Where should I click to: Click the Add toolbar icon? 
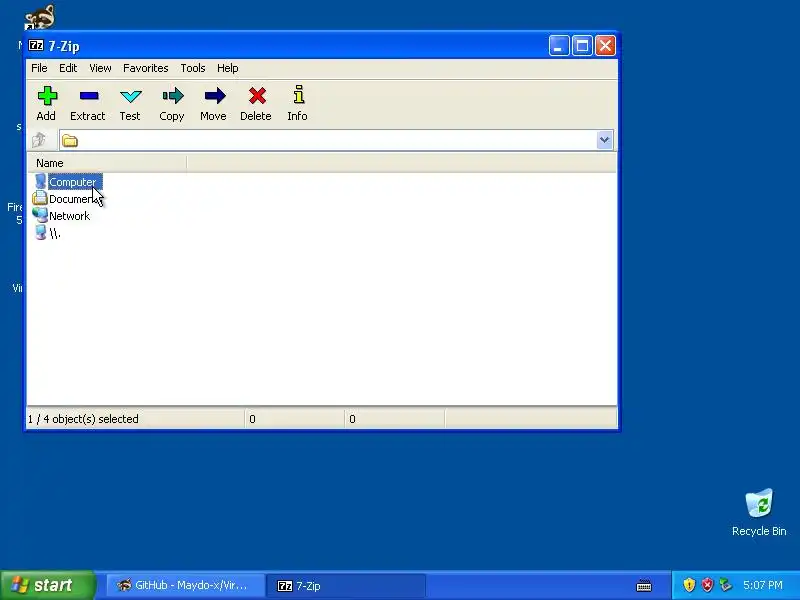coord(47,95)
